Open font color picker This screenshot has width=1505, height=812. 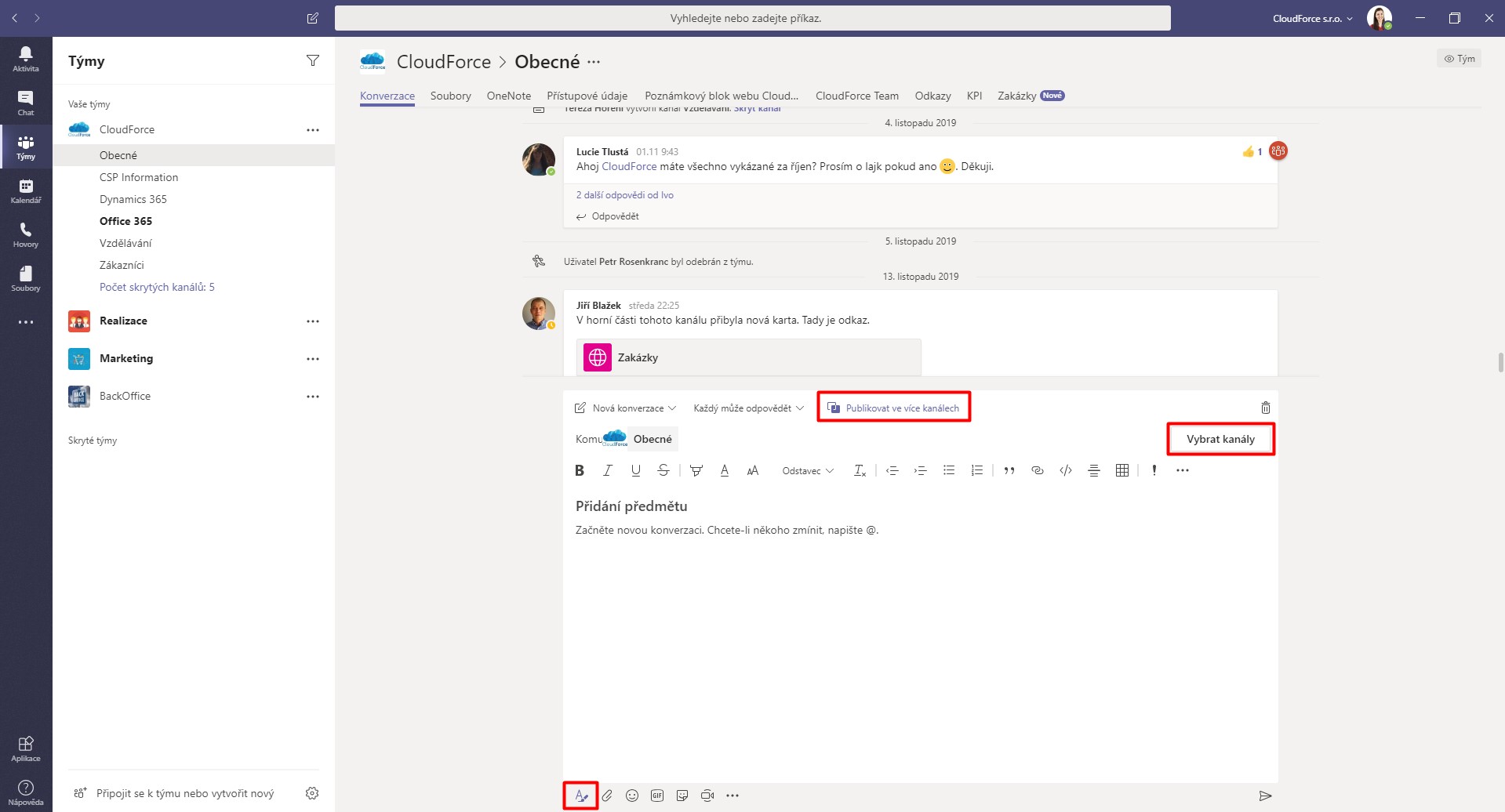pos(725,470)
